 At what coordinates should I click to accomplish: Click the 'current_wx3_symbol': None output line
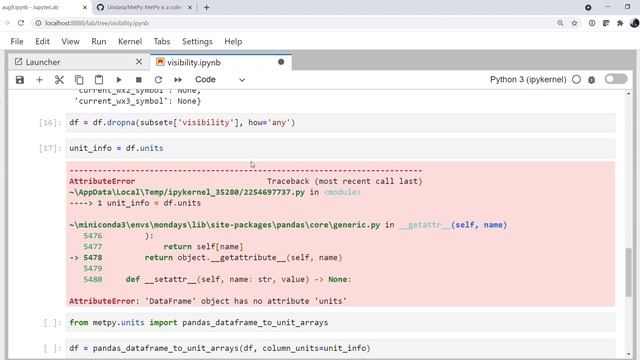click(138, 101)
